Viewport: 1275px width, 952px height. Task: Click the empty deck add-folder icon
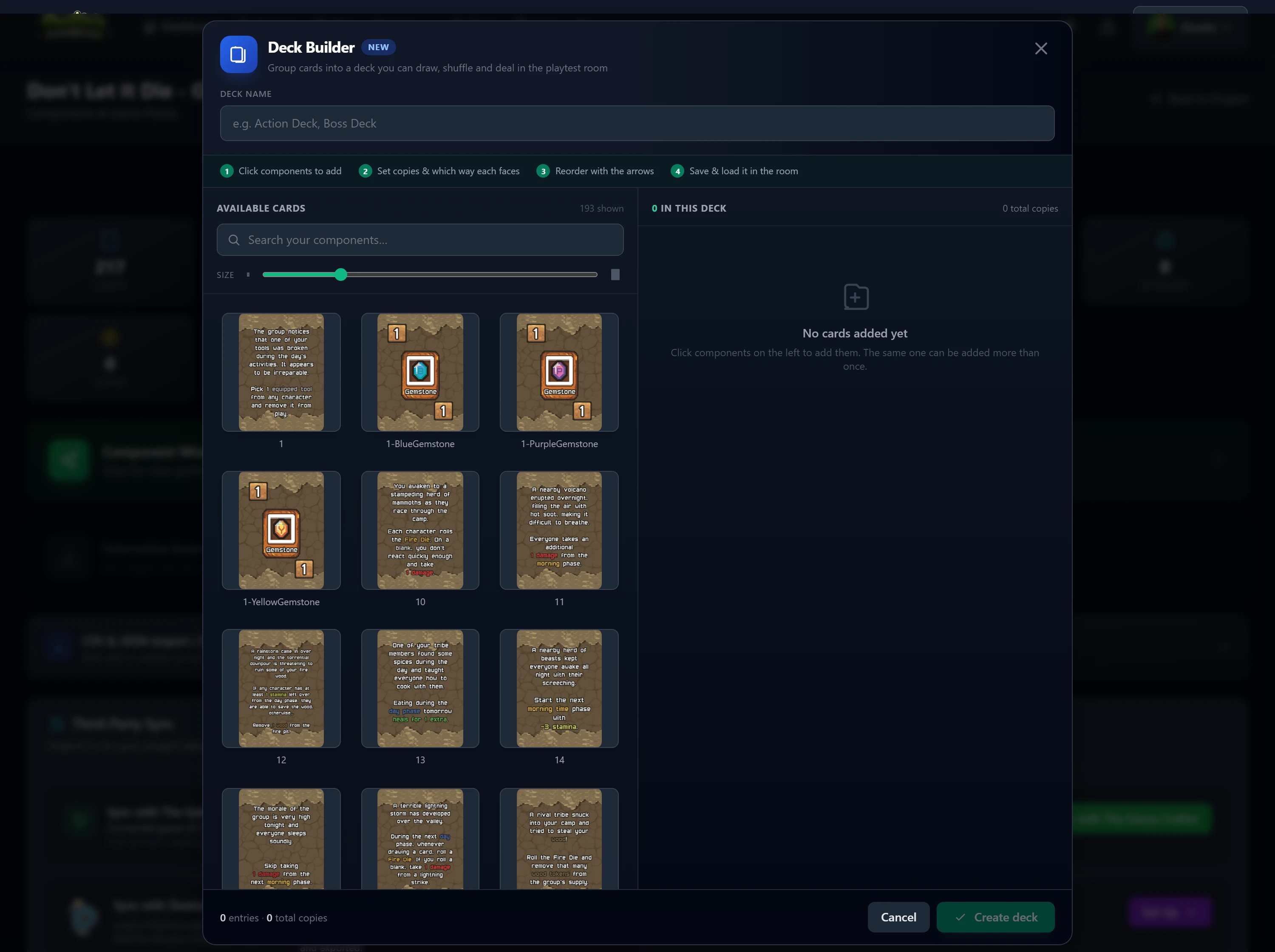pos(856,297)
